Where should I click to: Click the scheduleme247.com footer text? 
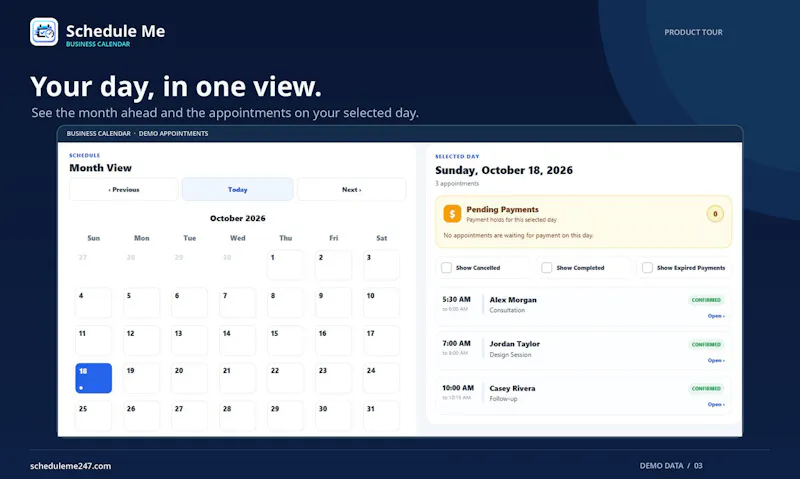[x=70, y=466]
